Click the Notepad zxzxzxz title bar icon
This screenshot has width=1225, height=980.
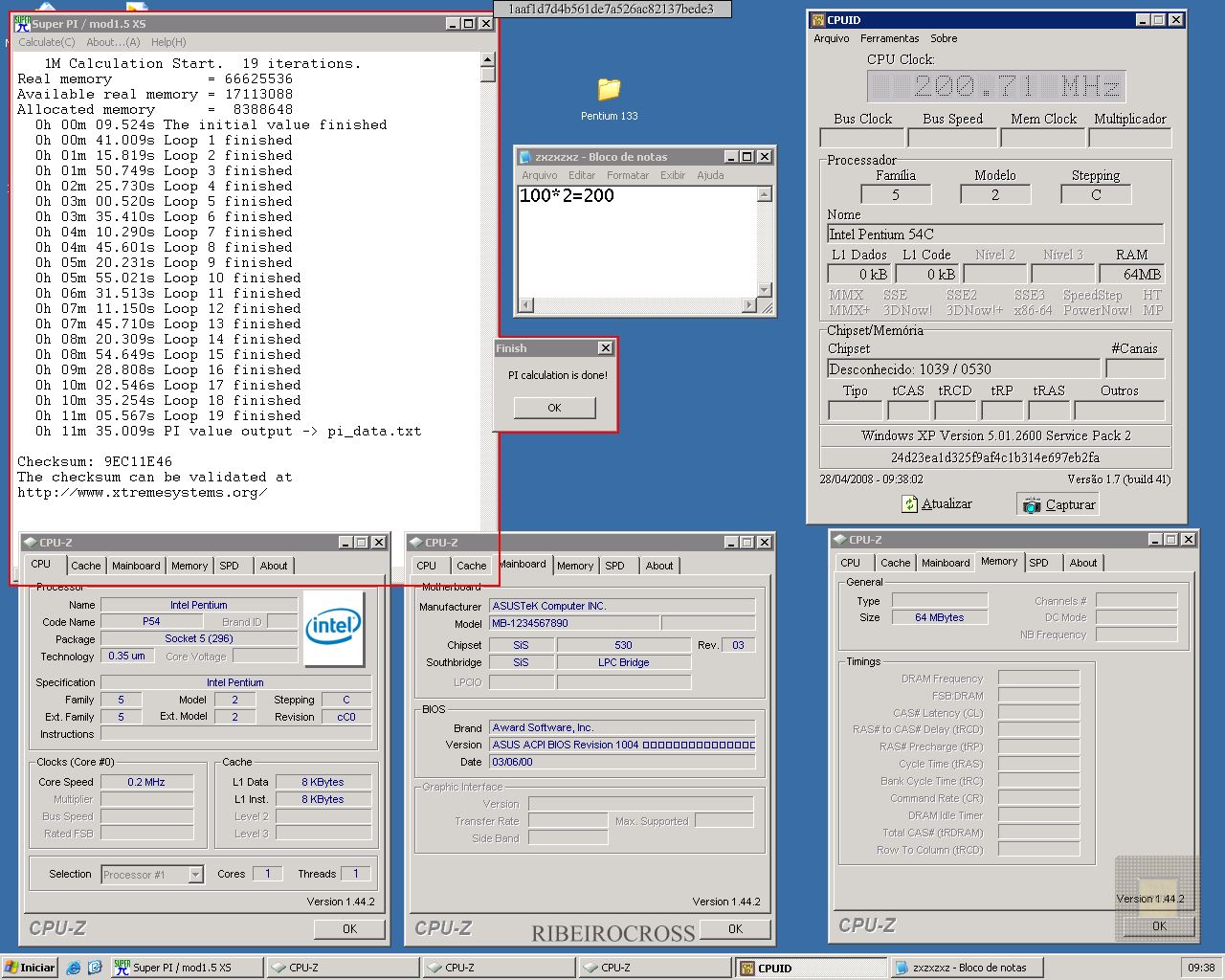pyautogui.click(x=524, y=157)
